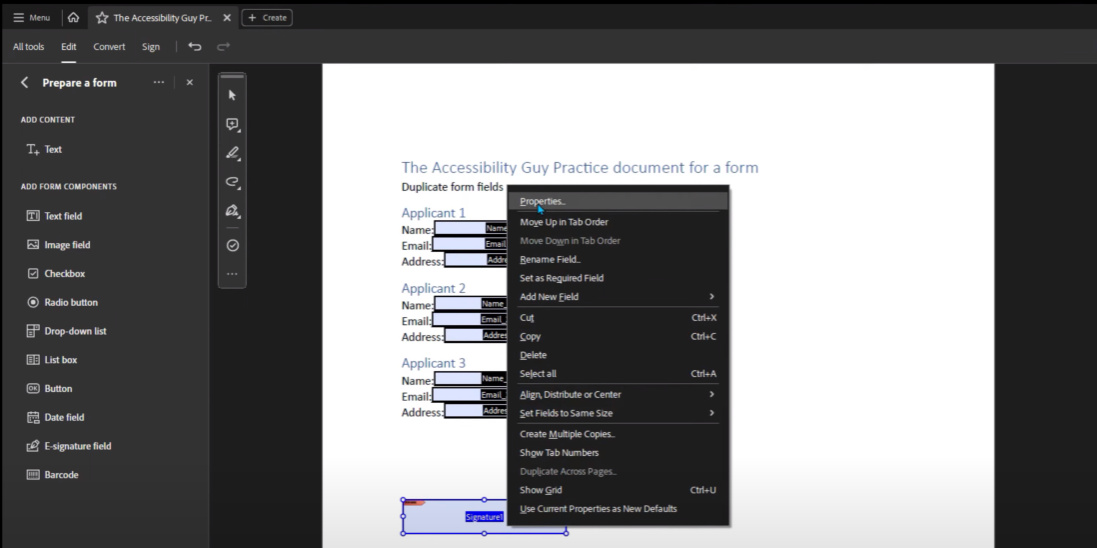
Task: Choose the freehand draw loop tool
Action: tap(232, 182)
